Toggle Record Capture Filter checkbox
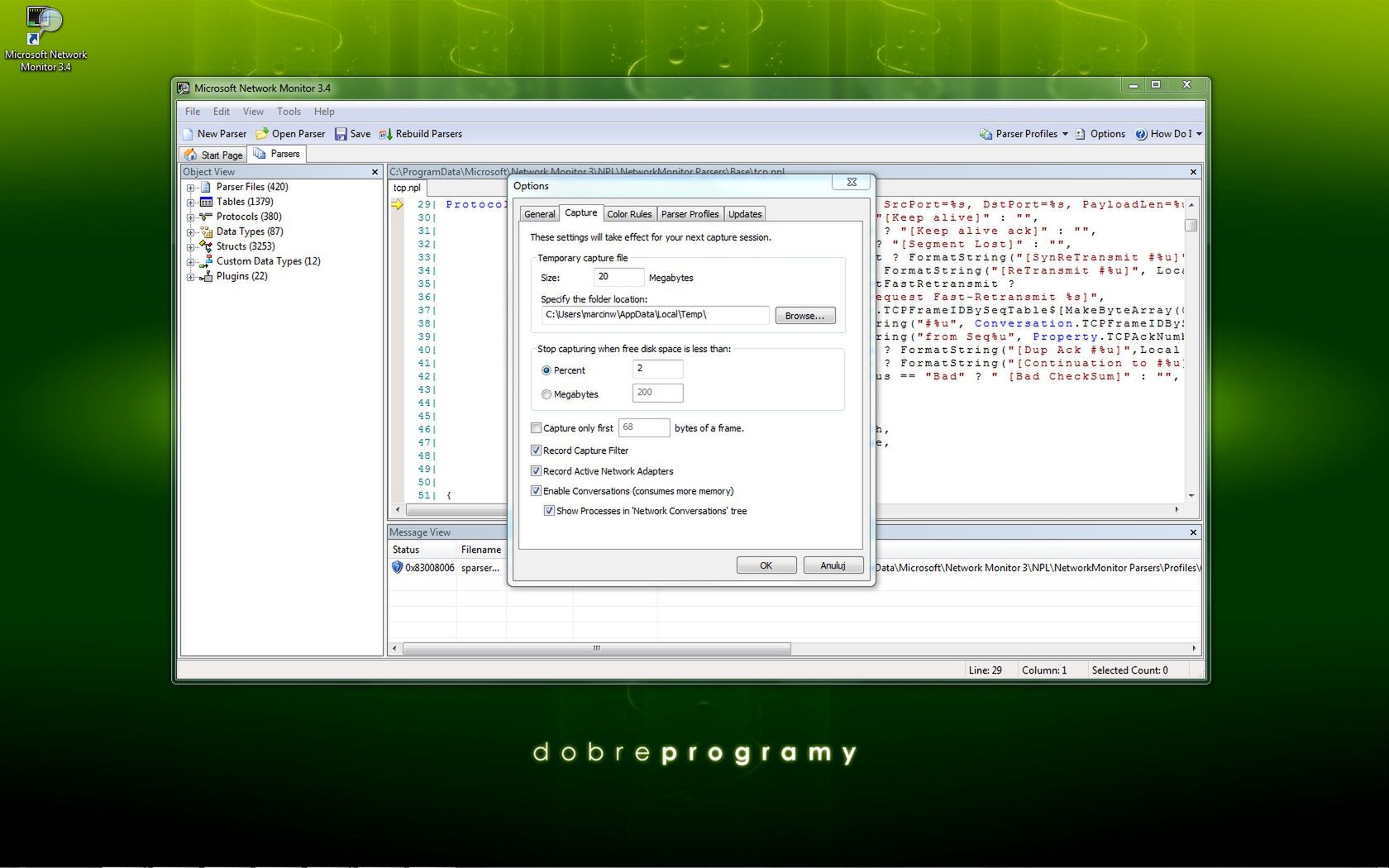Screen dimensions: 1389x868 pyautogui.click(x=536, y=451)
